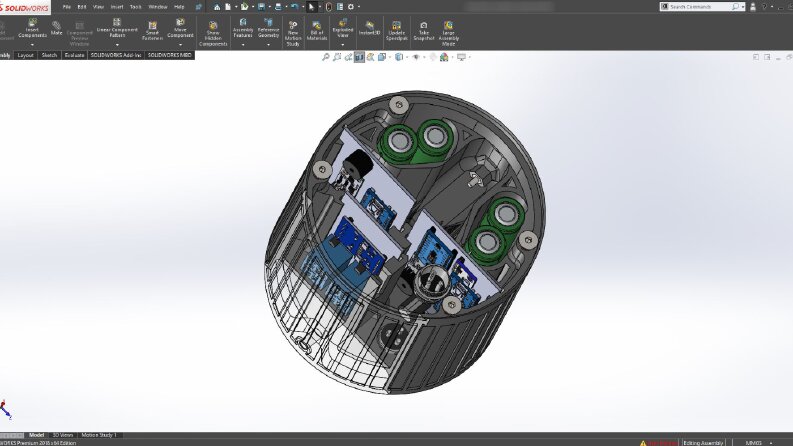Click Zoom to Area icon

(337, 57)
